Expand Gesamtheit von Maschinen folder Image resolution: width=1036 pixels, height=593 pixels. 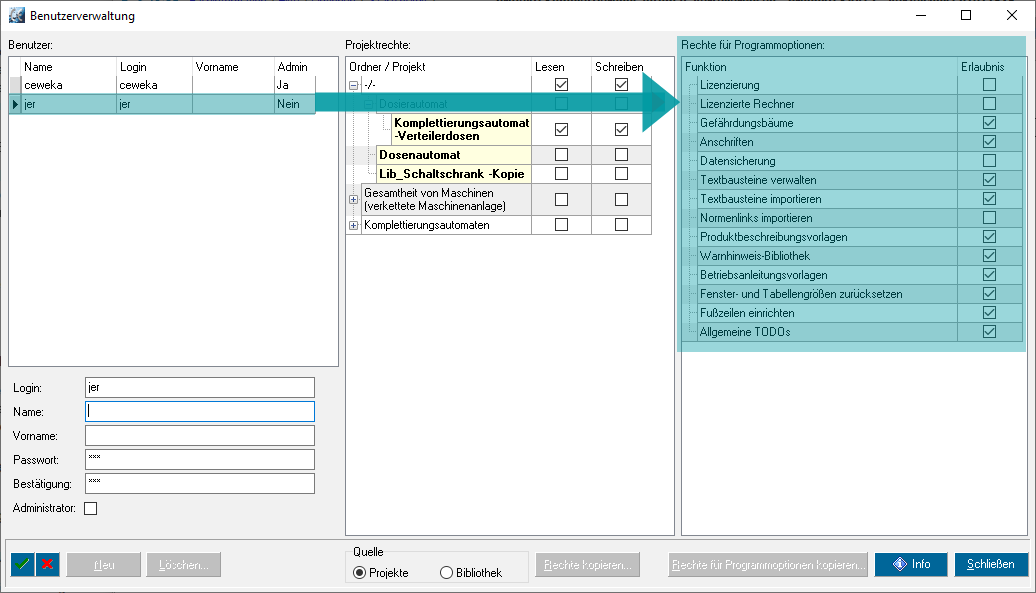353,199
